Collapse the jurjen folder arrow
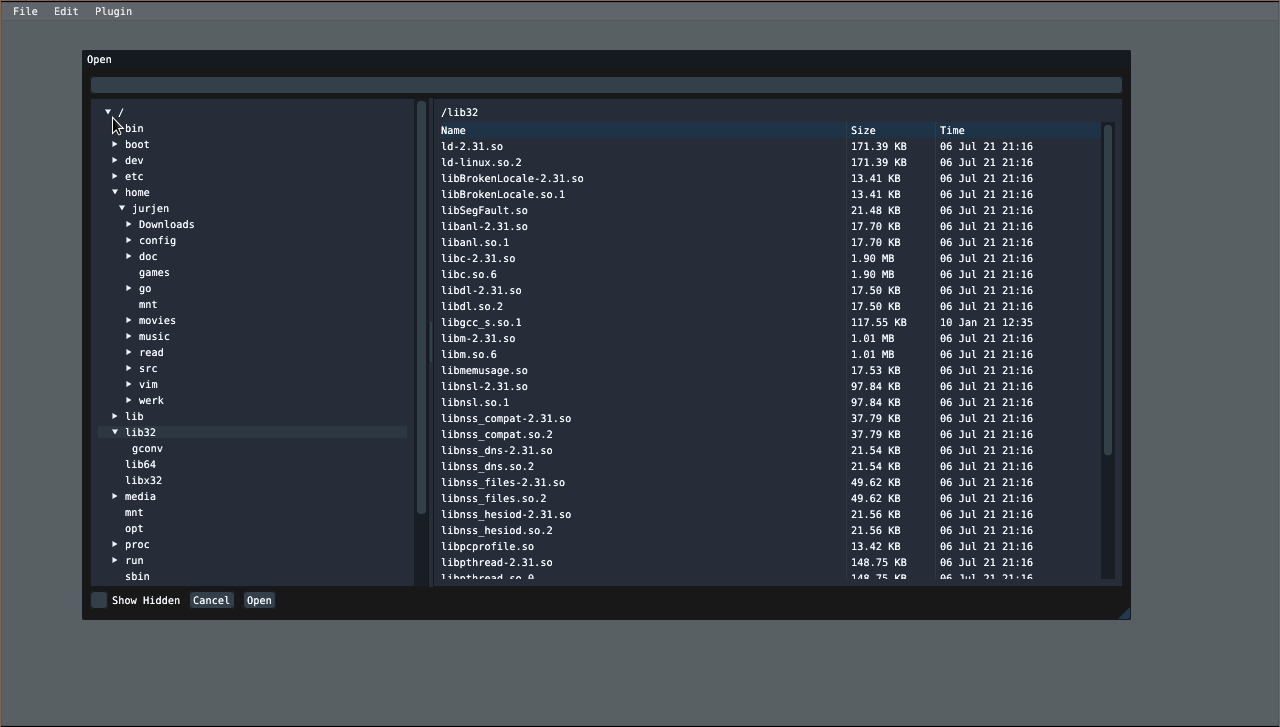The width and height of the screenshot is (1280, 727). (122, 208)
